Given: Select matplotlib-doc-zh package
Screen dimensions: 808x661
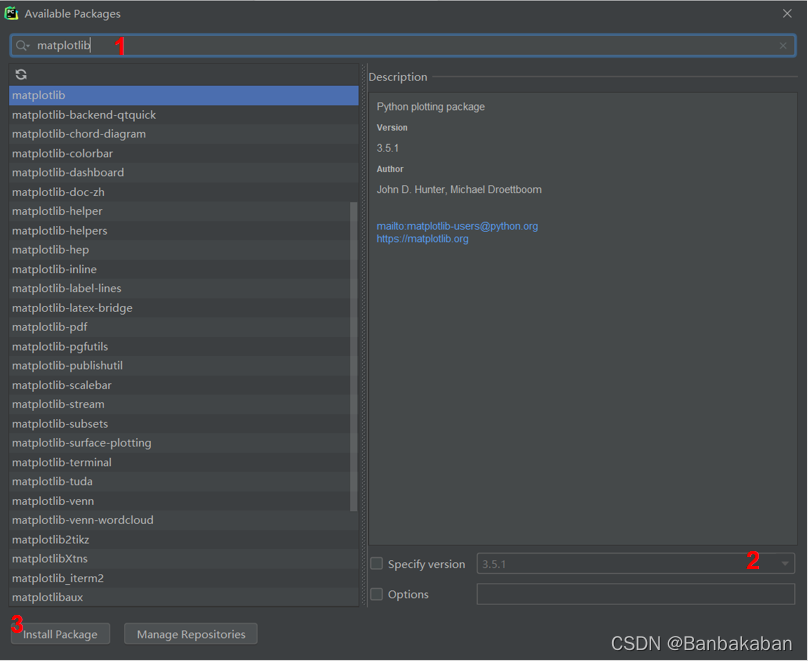Looking at the screenshot, I should click(183, 192).
